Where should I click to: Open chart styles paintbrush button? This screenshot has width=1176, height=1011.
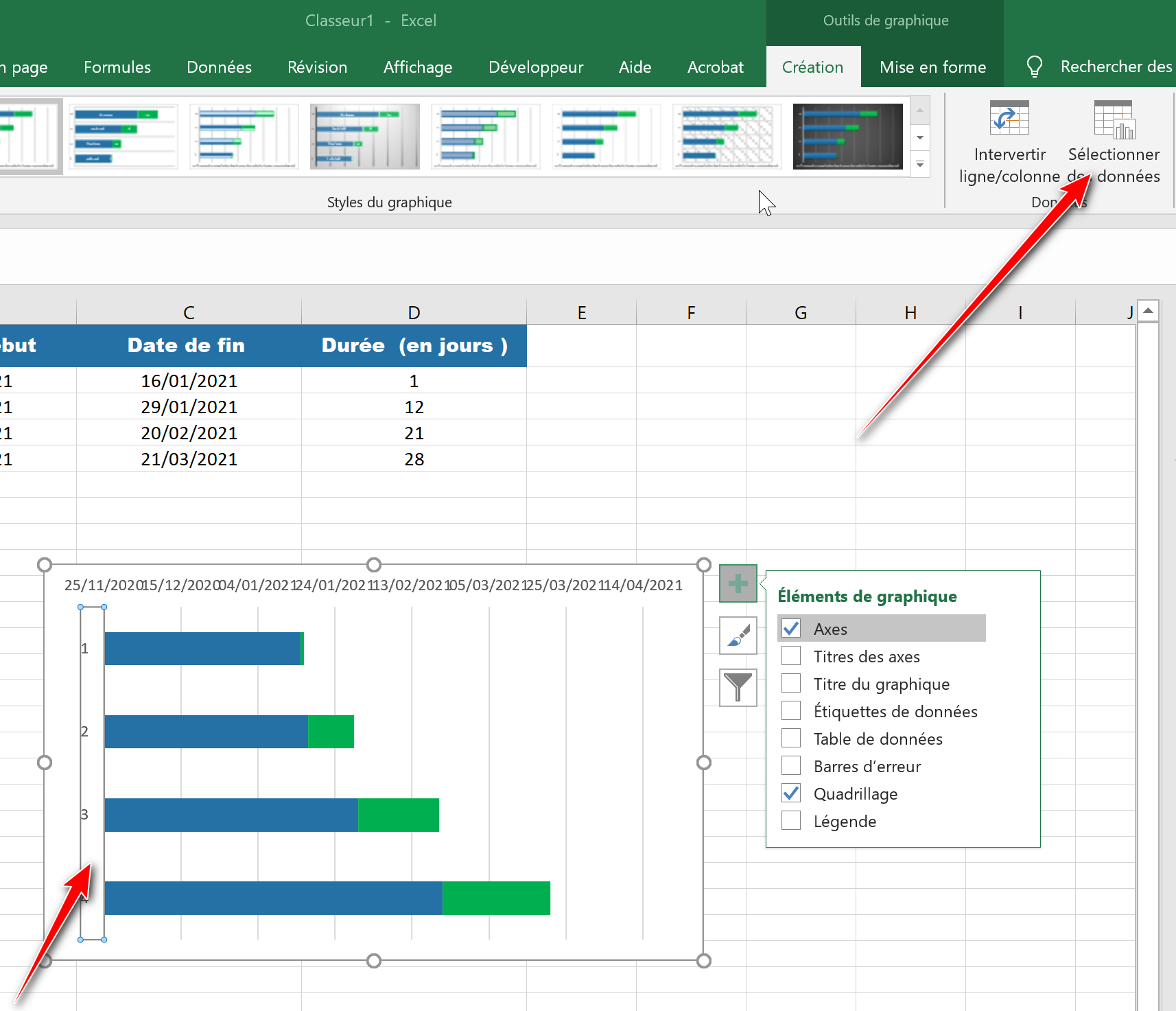738,636
